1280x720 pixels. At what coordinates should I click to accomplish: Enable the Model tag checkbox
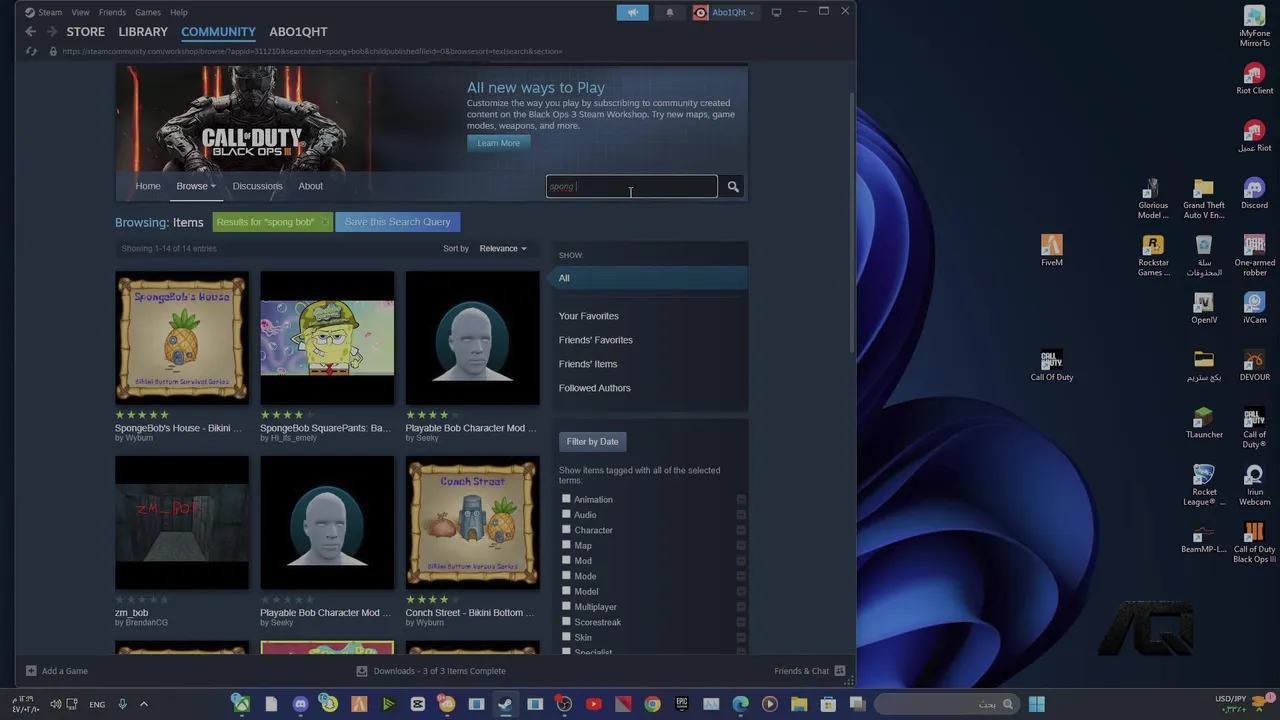(566, 591)
